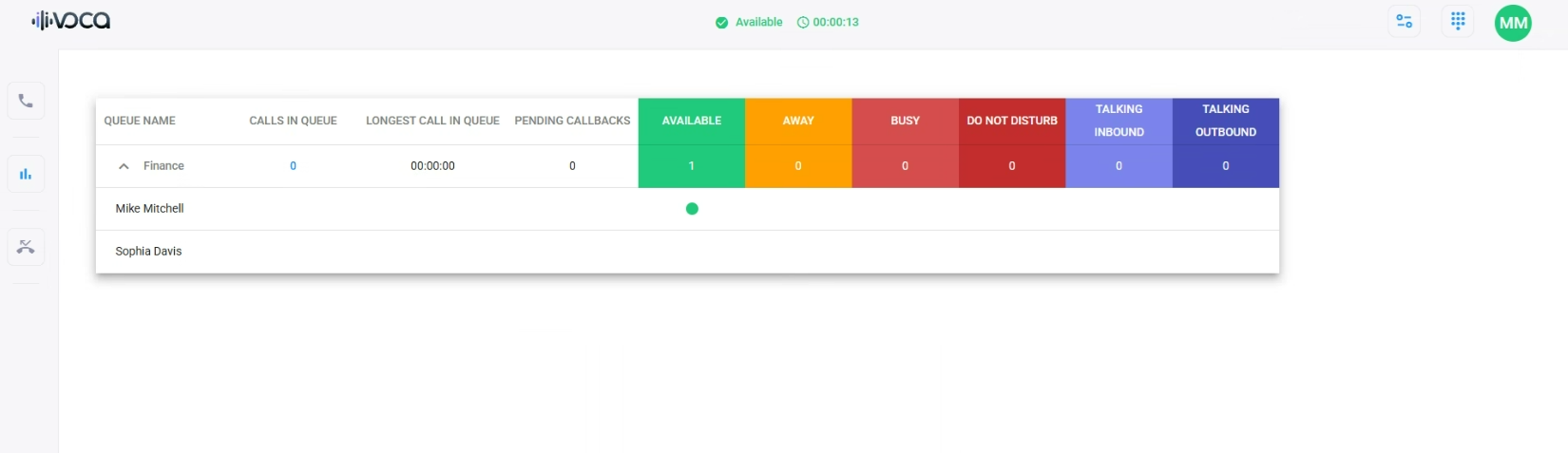Screen dimensions: 1568x453
Task: Open the Available status dropdown
Action: pyautogui.click(x=758, y=22)
